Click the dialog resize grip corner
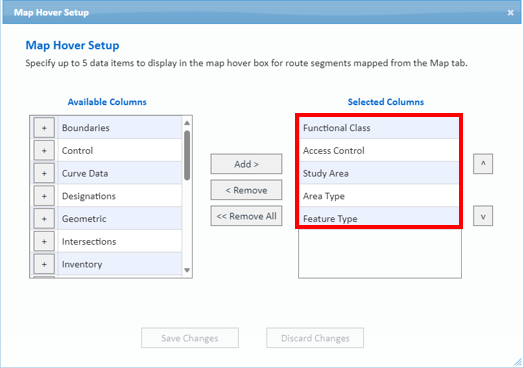Image resolution: width=524 pixels, height=368 pixels. [x=518, y=362]
